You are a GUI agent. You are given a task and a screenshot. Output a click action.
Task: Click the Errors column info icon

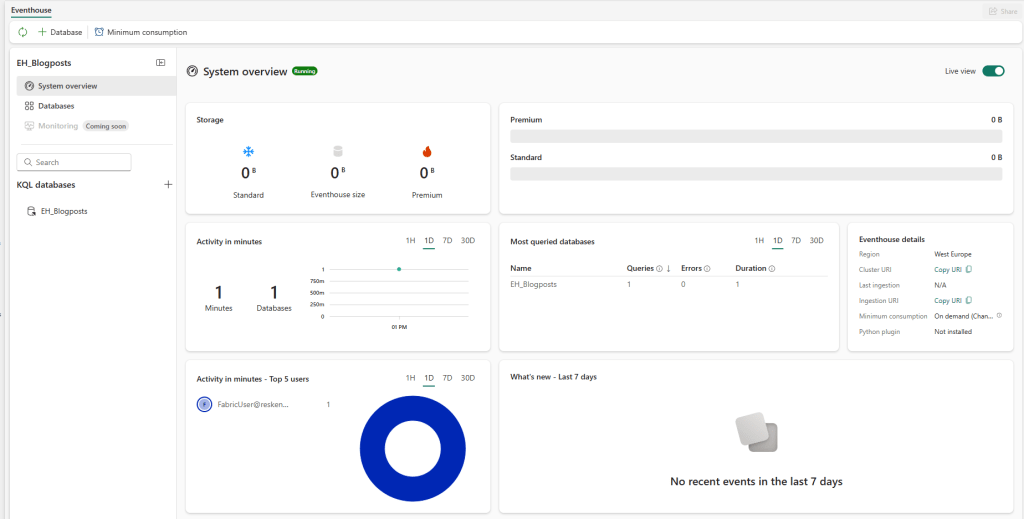(x=707, y=269)
